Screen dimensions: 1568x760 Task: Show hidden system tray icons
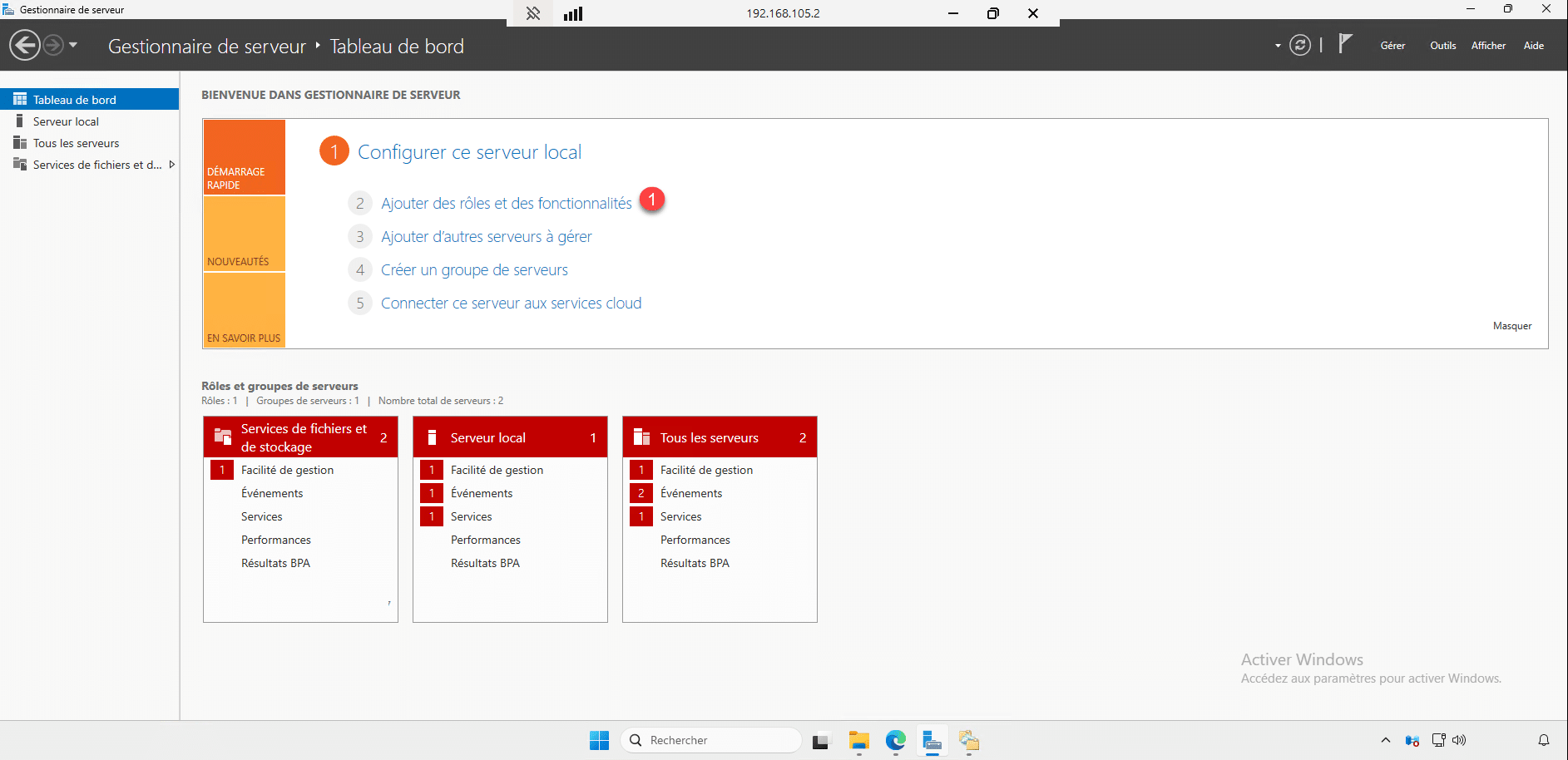[x=1386, y=740]
